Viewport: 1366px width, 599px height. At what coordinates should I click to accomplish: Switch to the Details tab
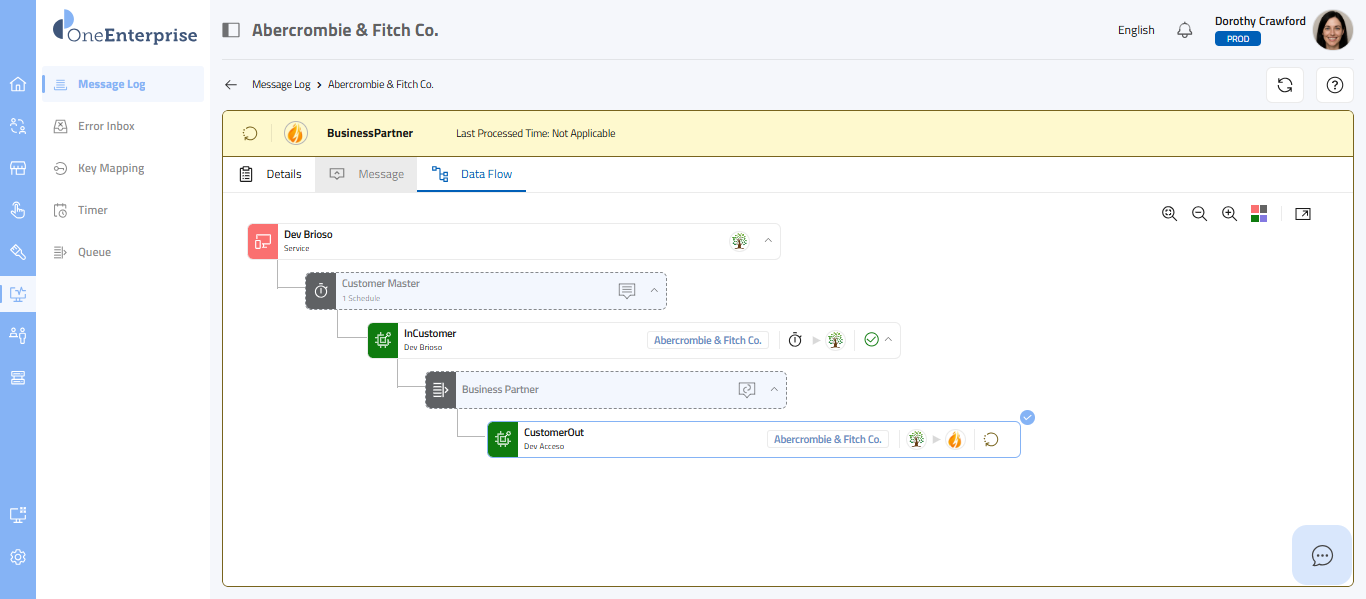coord(271,174)
